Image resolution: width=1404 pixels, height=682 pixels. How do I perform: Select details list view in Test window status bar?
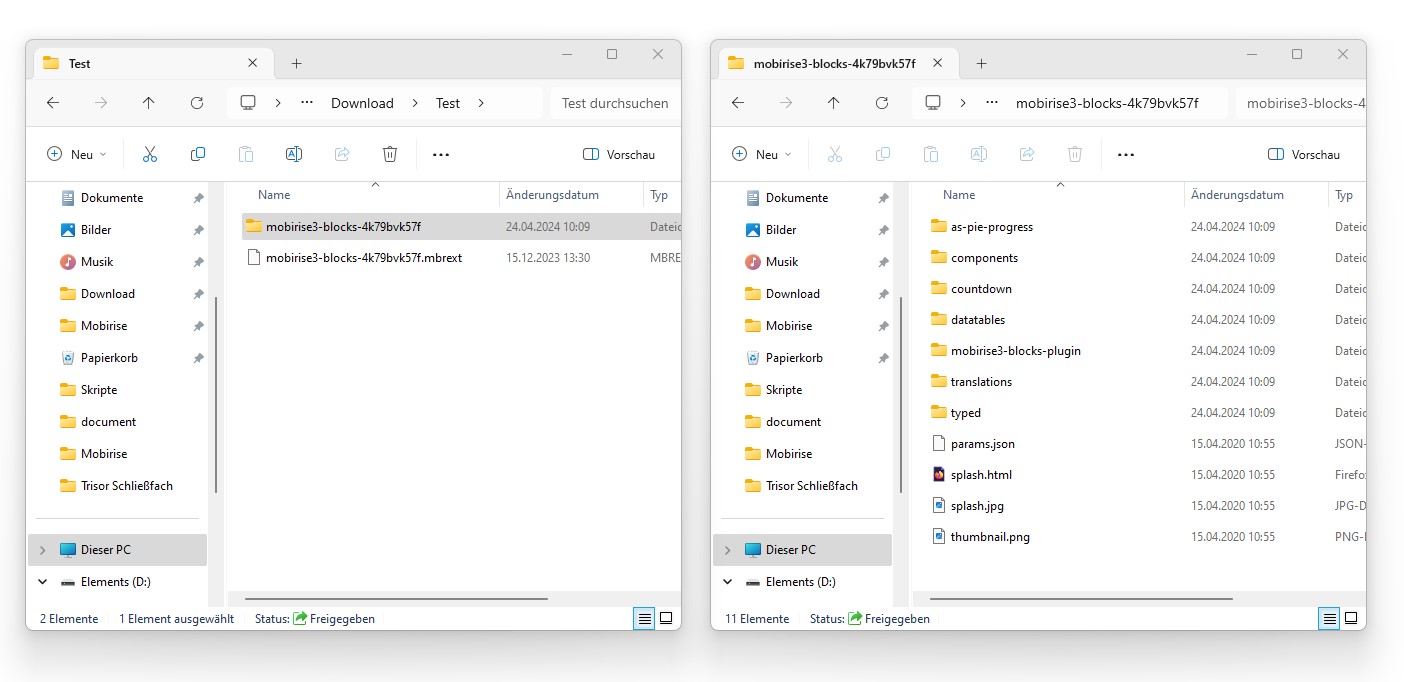pyautogui.click(x=643, y=618)
